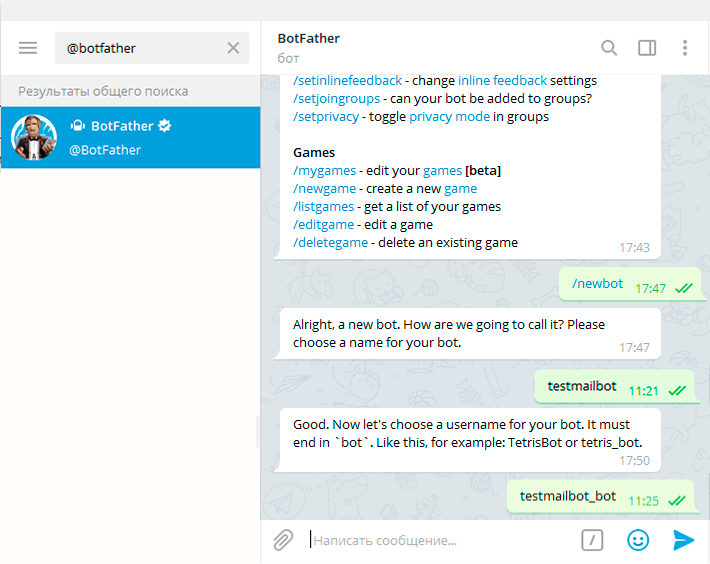Open the three-dot chat options menu

(x=685, y=48)
